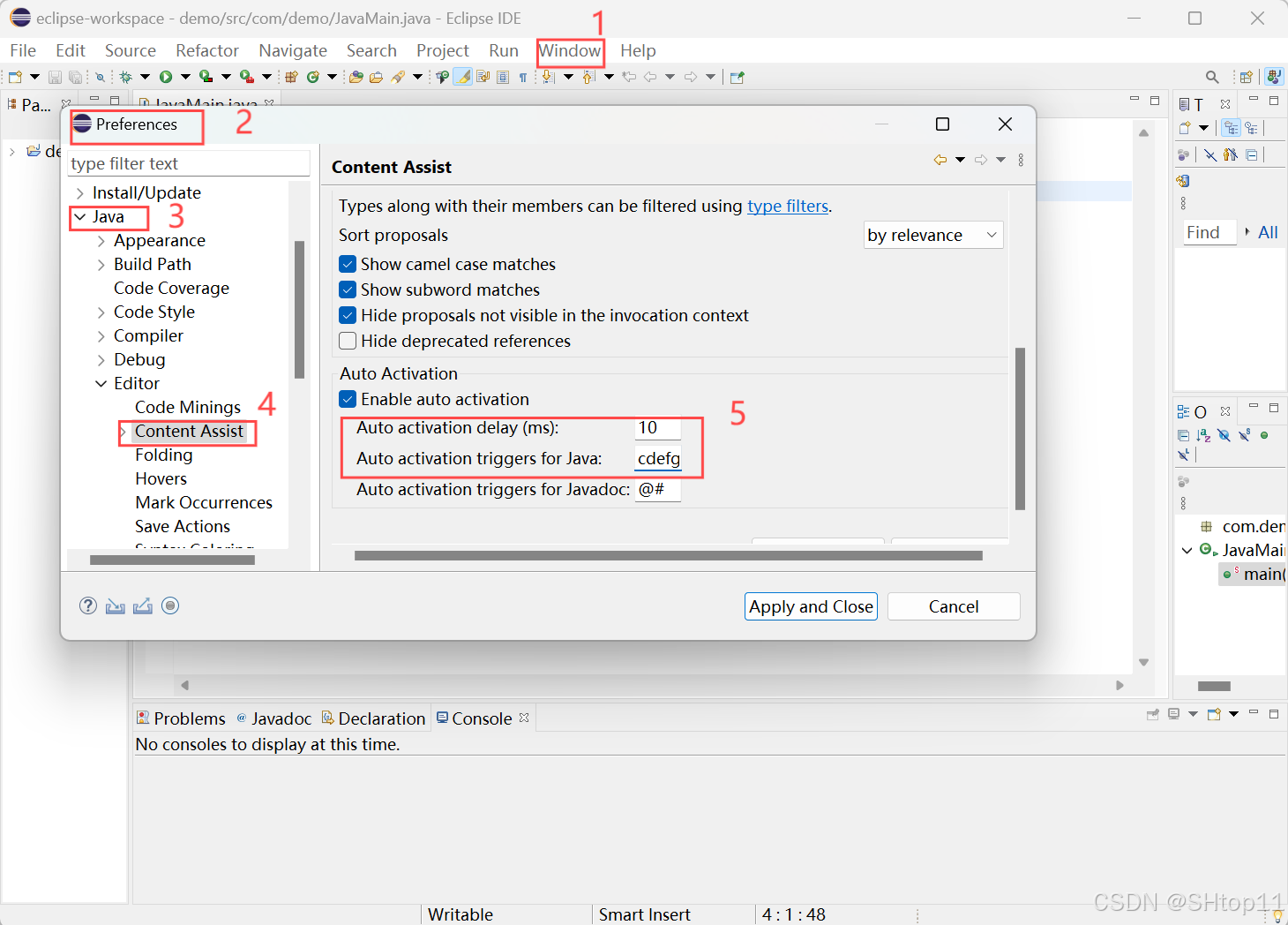The width and height of the screenshot is (1288, 925).
Task: Click the Last Edit Location icon
Action: [x=629, y=77]
